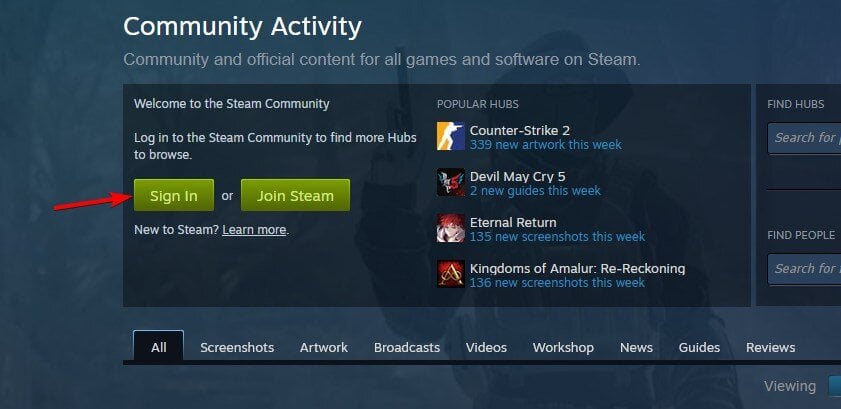The width and height of the screenshot is (841, 409).
Task: View 2 new guides this week
Action: pyautogui.click(x=535, y=191)
